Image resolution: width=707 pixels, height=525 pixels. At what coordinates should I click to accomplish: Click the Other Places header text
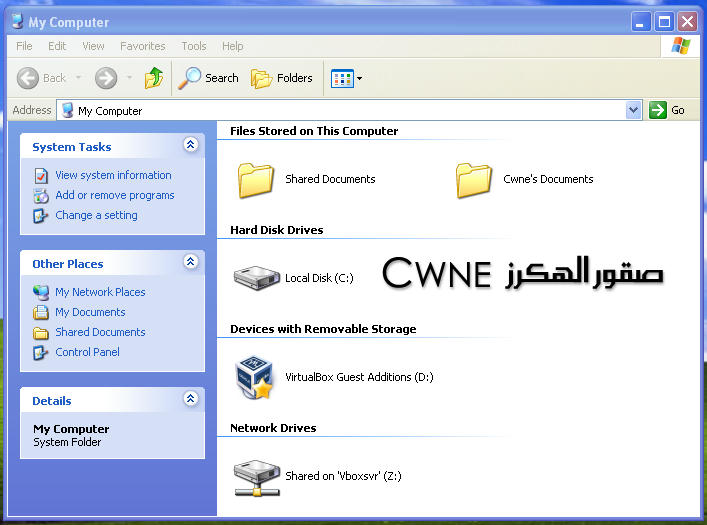point(68,264)
